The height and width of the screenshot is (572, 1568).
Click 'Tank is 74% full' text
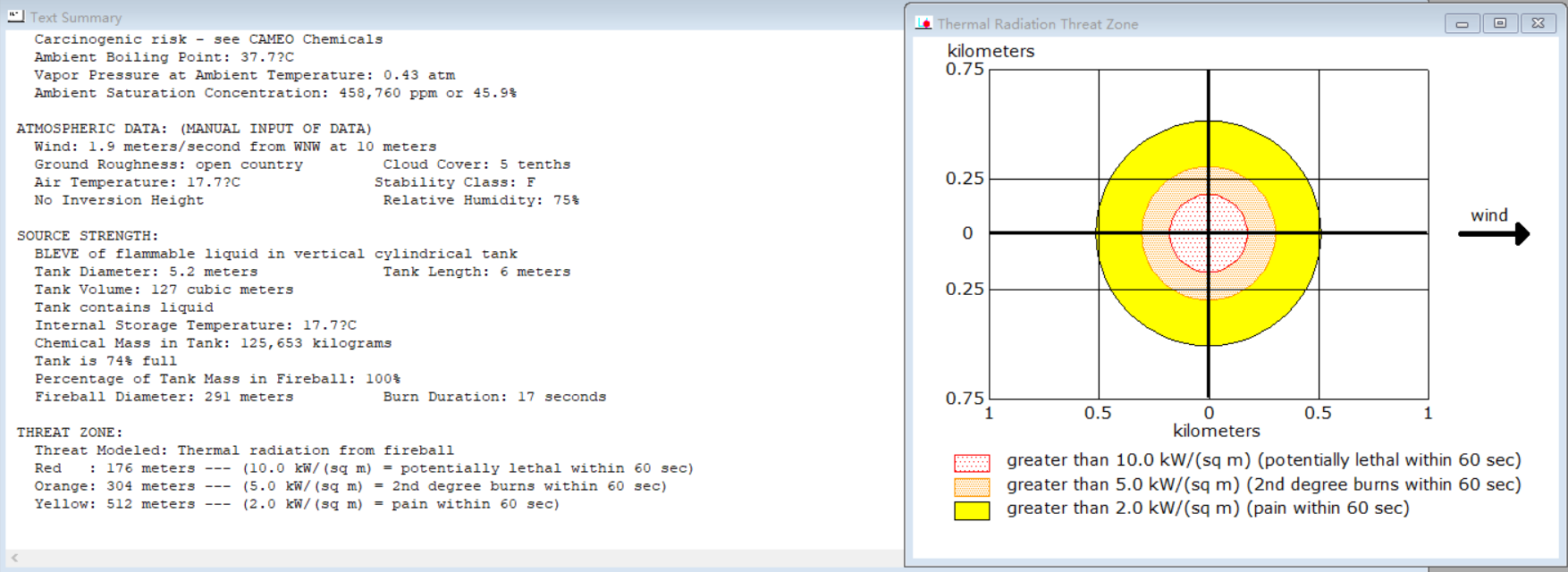105,361
